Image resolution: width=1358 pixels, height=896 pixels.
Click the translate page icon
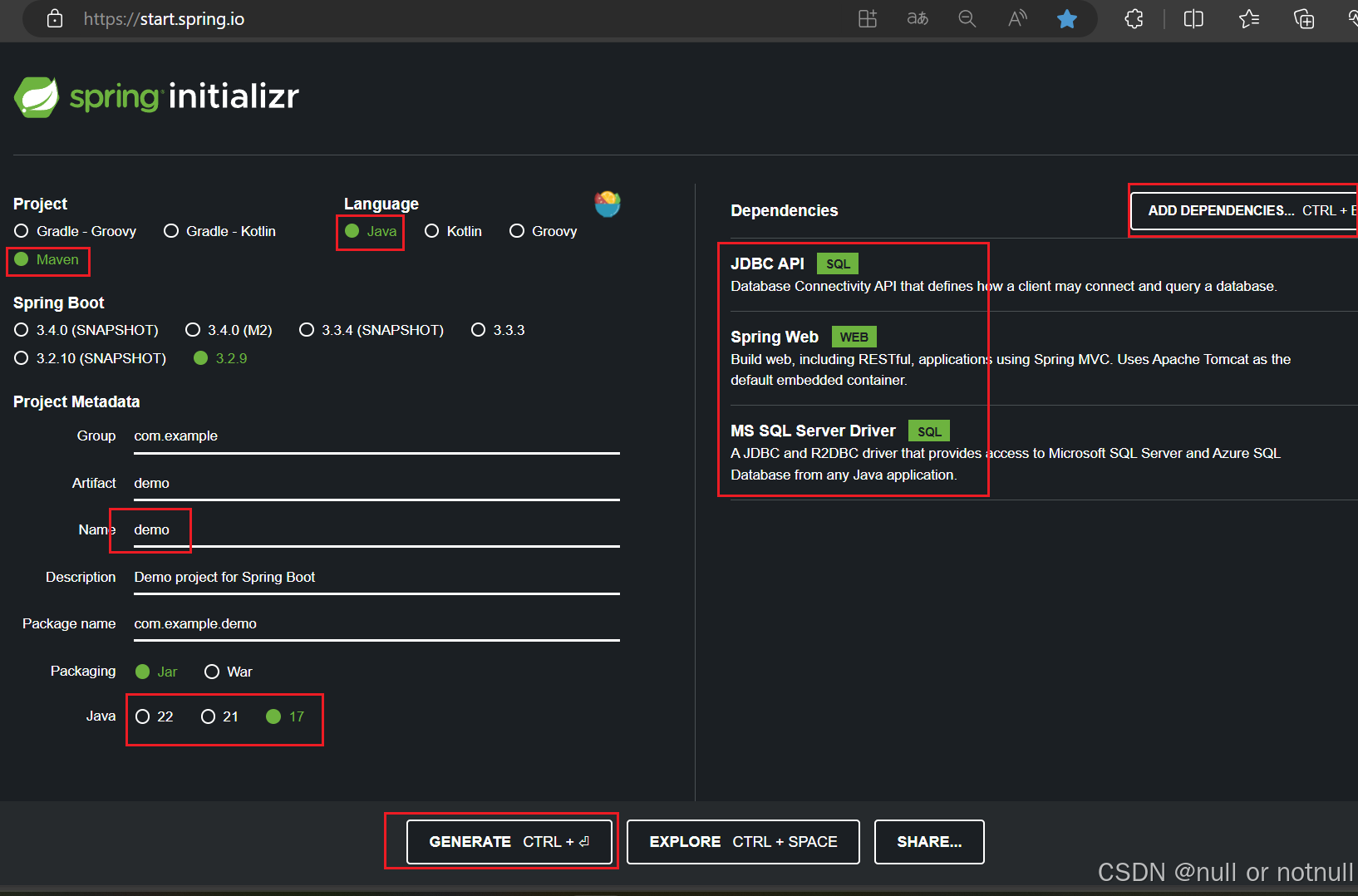tap(918, 18)
